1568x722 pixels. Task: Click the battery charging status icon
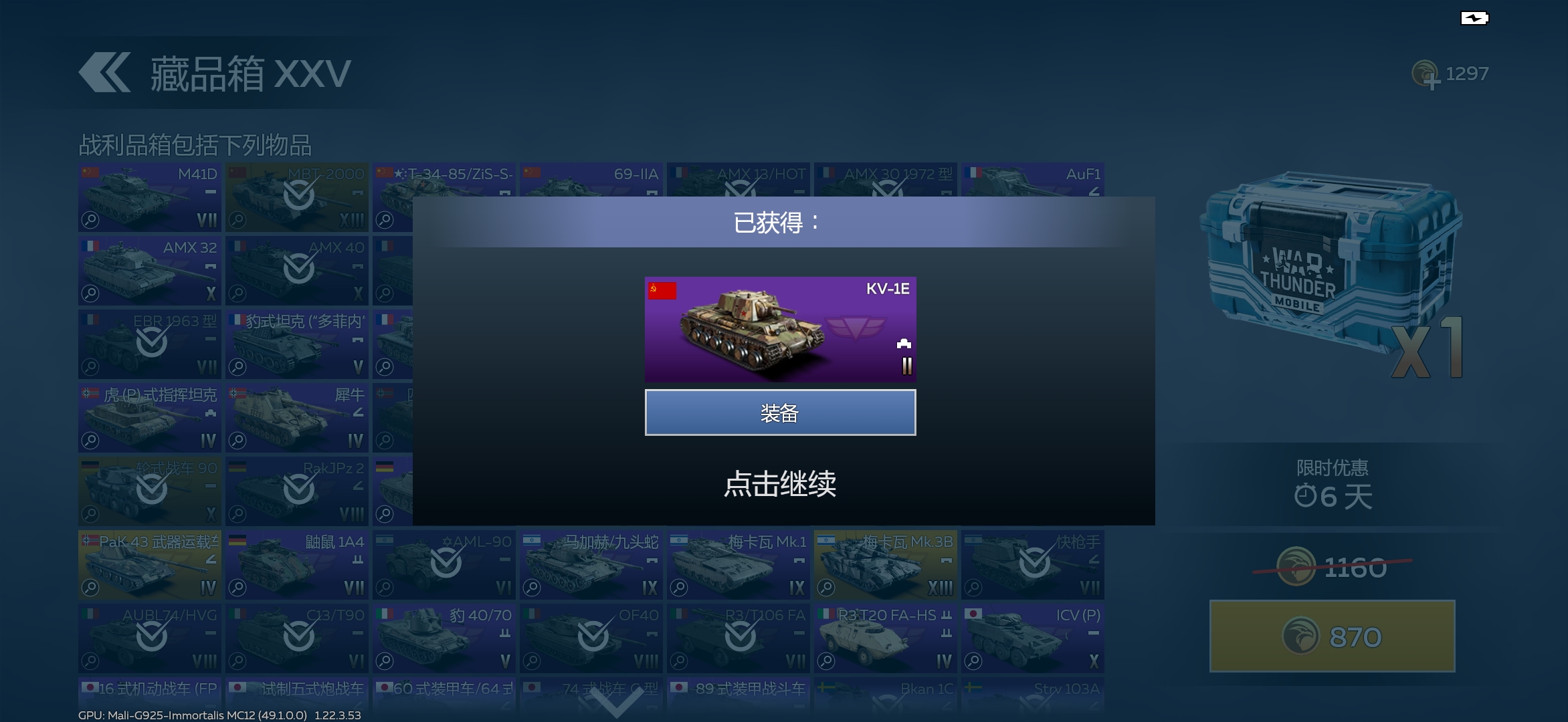[x=1474, y=18]
